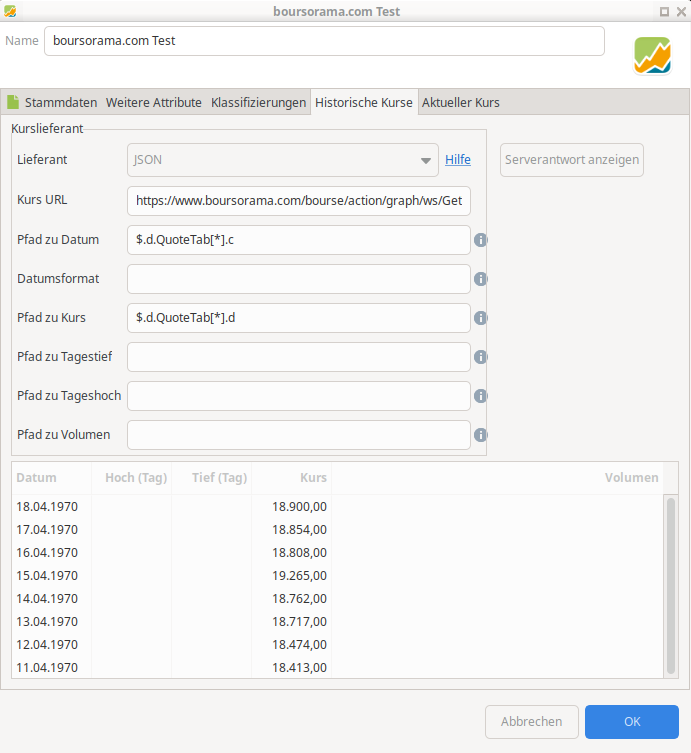Focus the Kurs URL input field
This screenshot has height=753, width=691.
point(299,201)
